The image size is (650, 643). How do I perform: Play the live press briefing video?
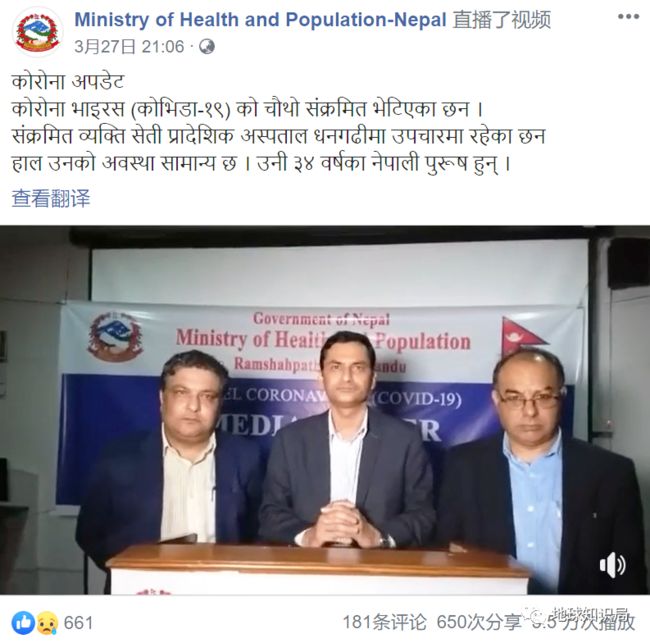(325, 410)
